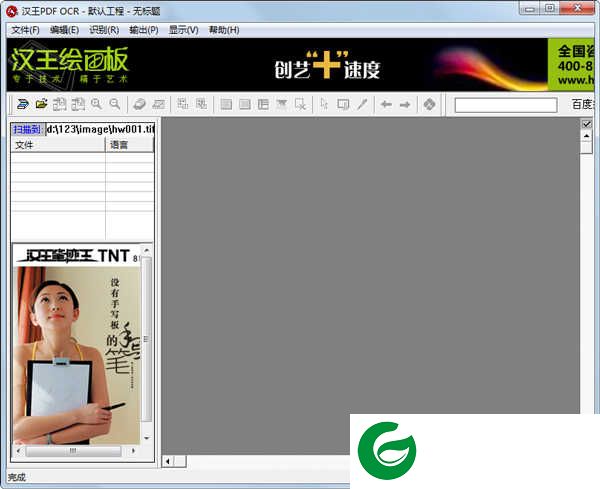The height and width of the screenshot is (489, 600).
Task: Click the thumbnail panel scroll up arrow
Action: point(147,251)
